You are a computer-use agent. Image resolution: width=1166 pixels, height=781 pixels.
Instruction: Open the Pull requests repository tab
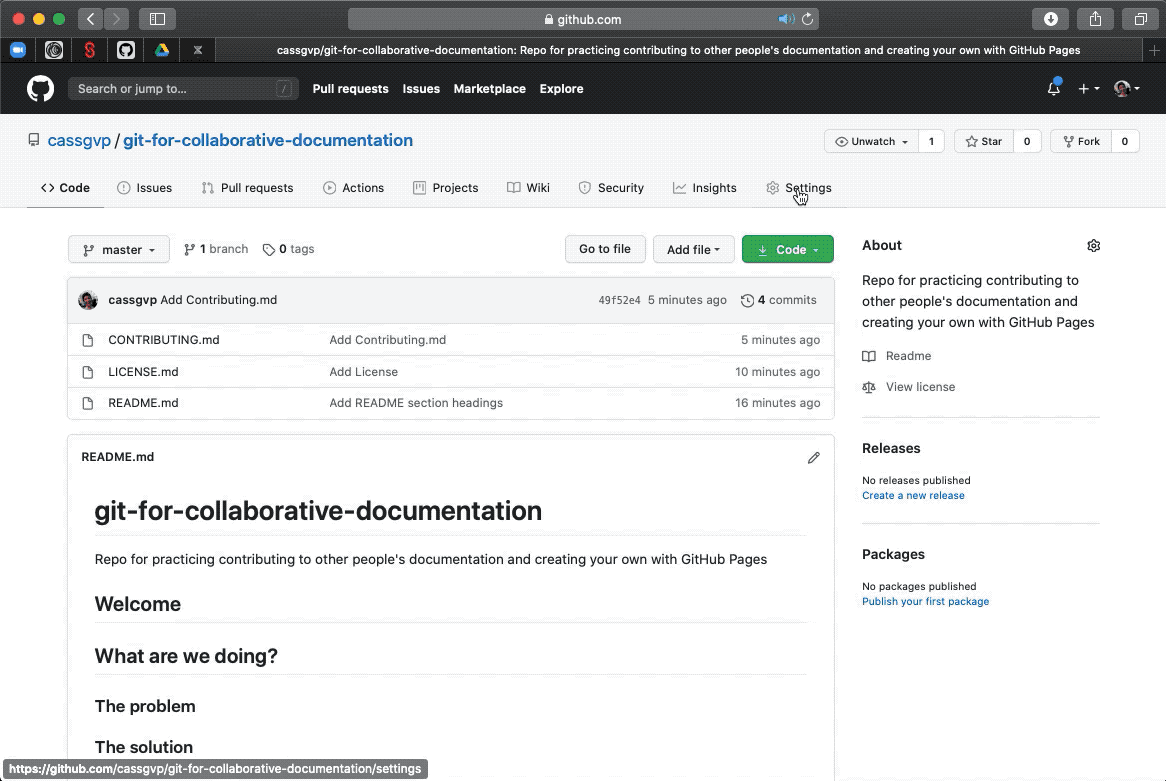pos(247,188)
